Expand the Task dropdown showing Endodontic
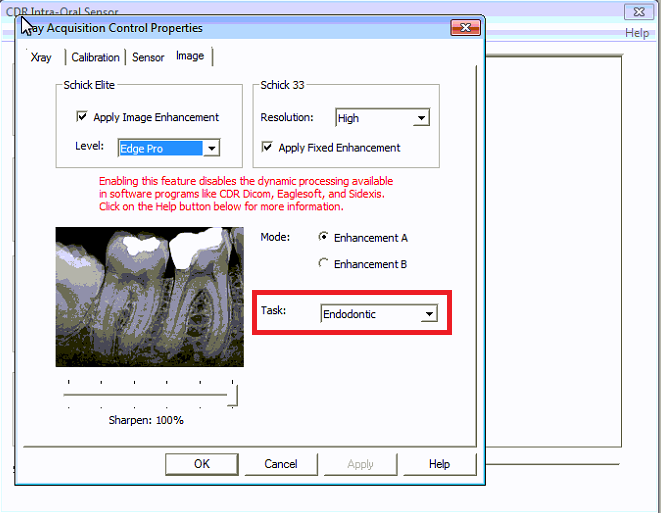 click(428, 314)
